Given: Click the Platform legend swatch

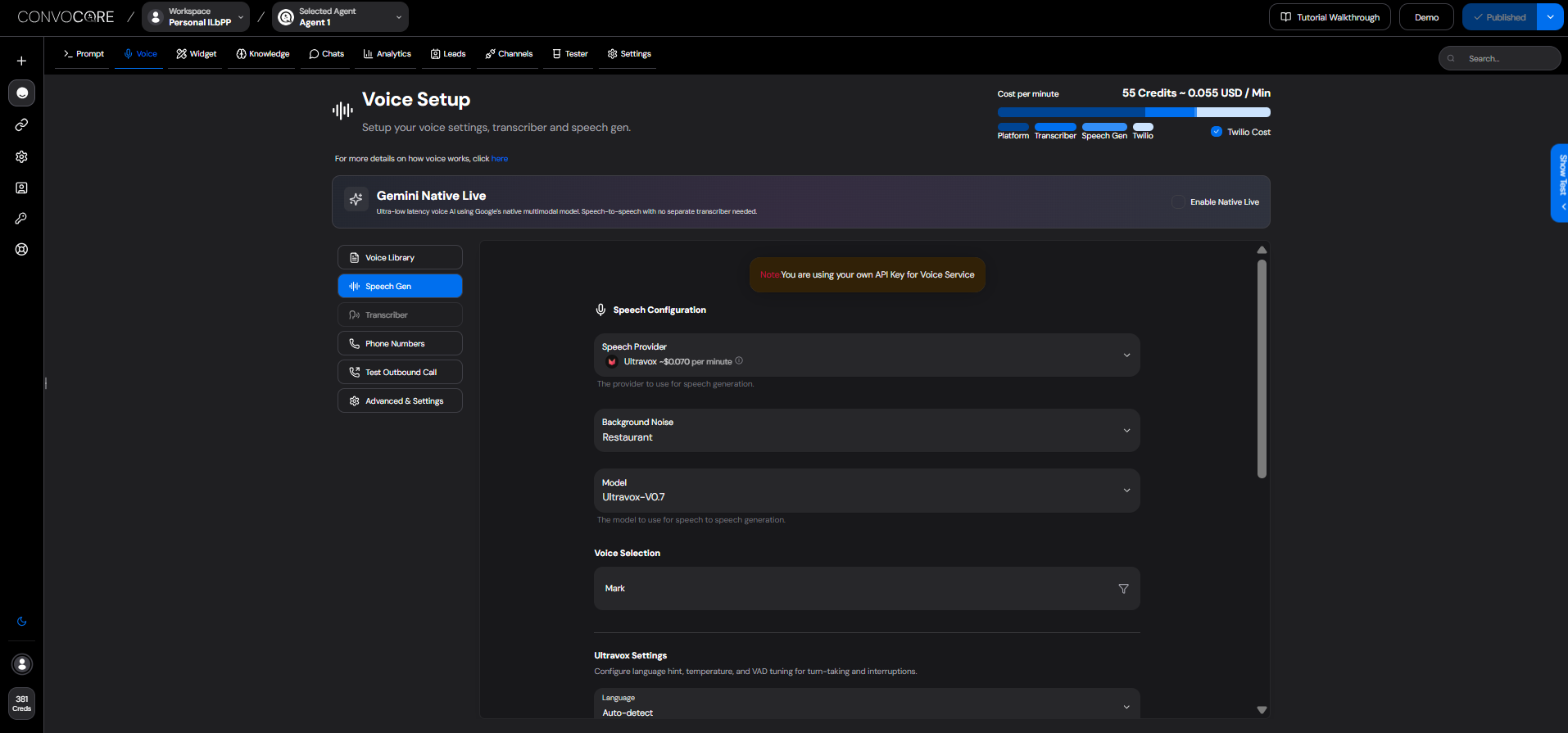Looking at the screenshot, I should click(x=1013, y=127).
